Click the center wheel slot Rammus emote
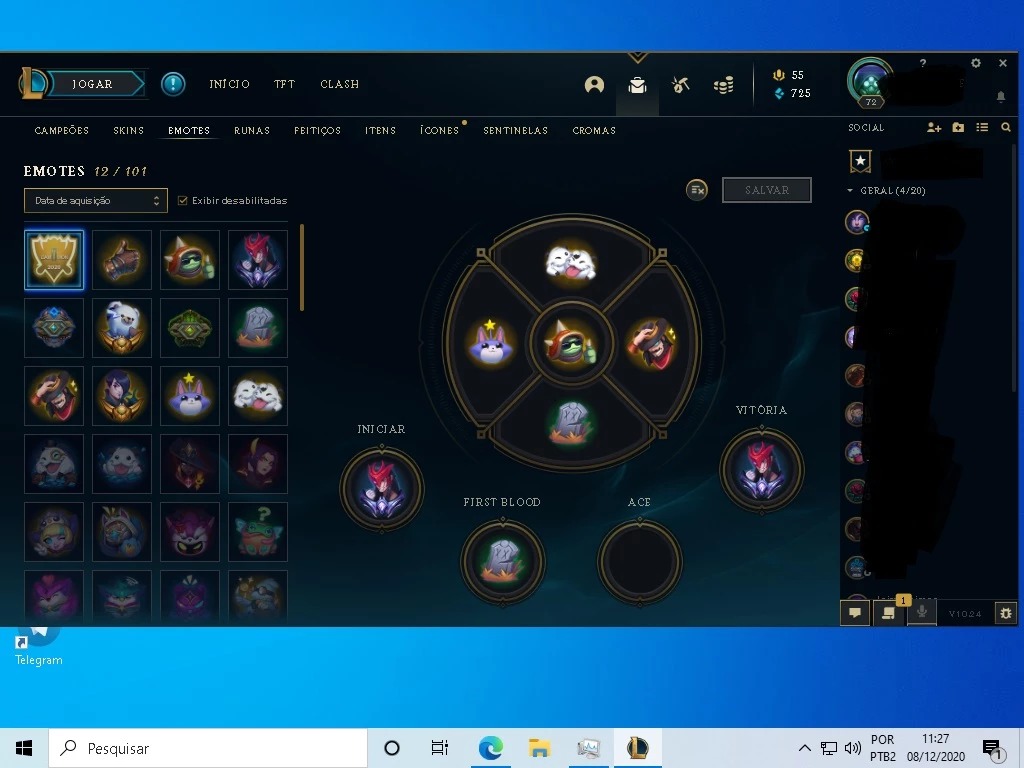This screenshot has height=768, width=1024. coord(571,342)
